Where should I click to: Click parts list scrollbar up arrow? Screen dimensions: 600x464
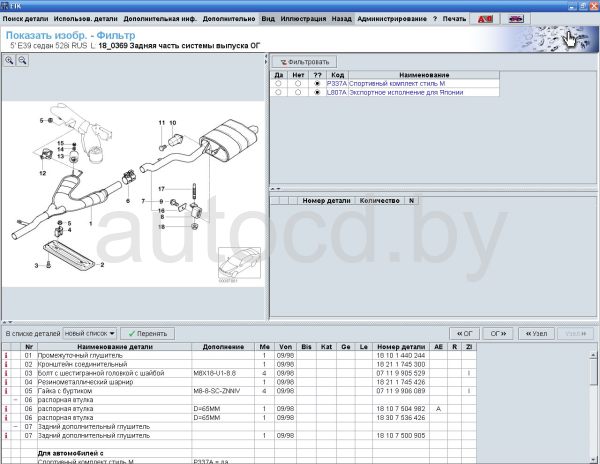point(593,355)
